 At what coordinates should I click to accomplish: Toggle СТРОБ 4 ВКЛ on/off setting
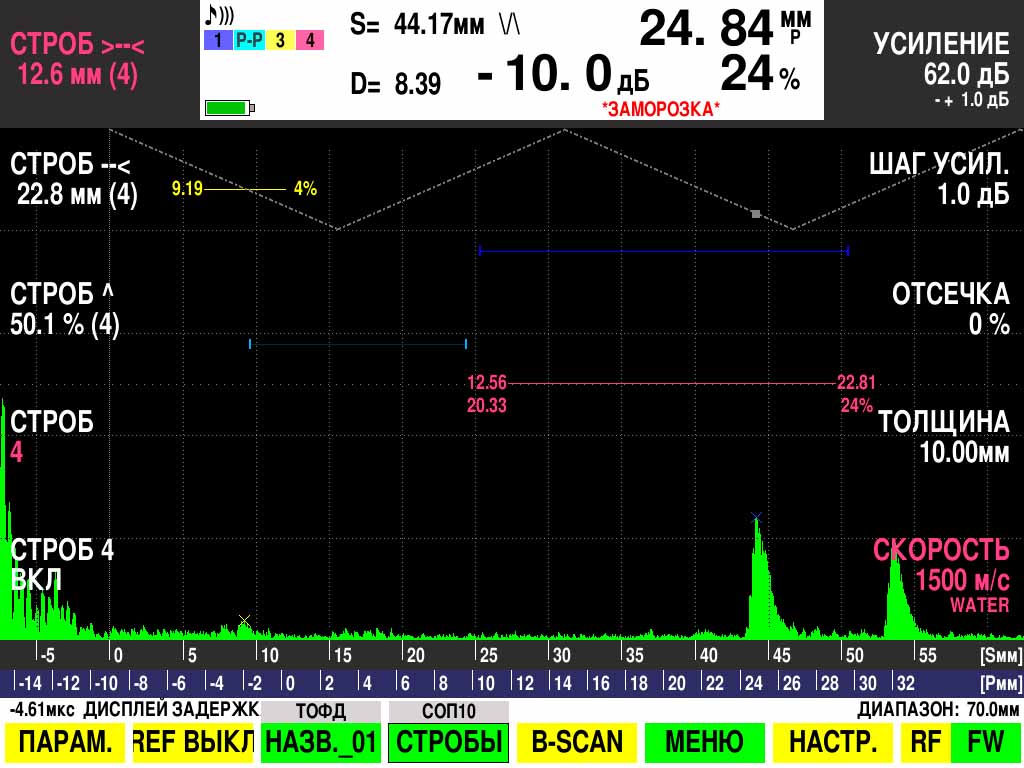click(x=62, y=565)
